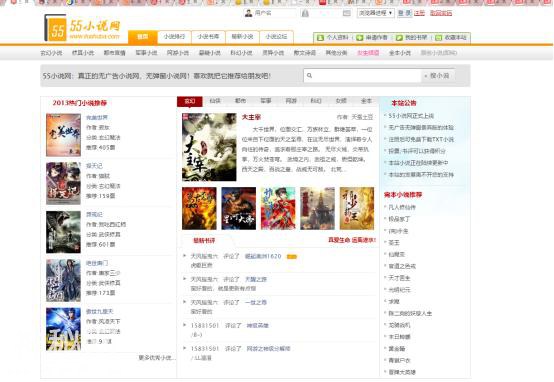Open the 凡人修仙传 recommended link
554x382 pixels.
pyautogui.click(x=402, y=207)
